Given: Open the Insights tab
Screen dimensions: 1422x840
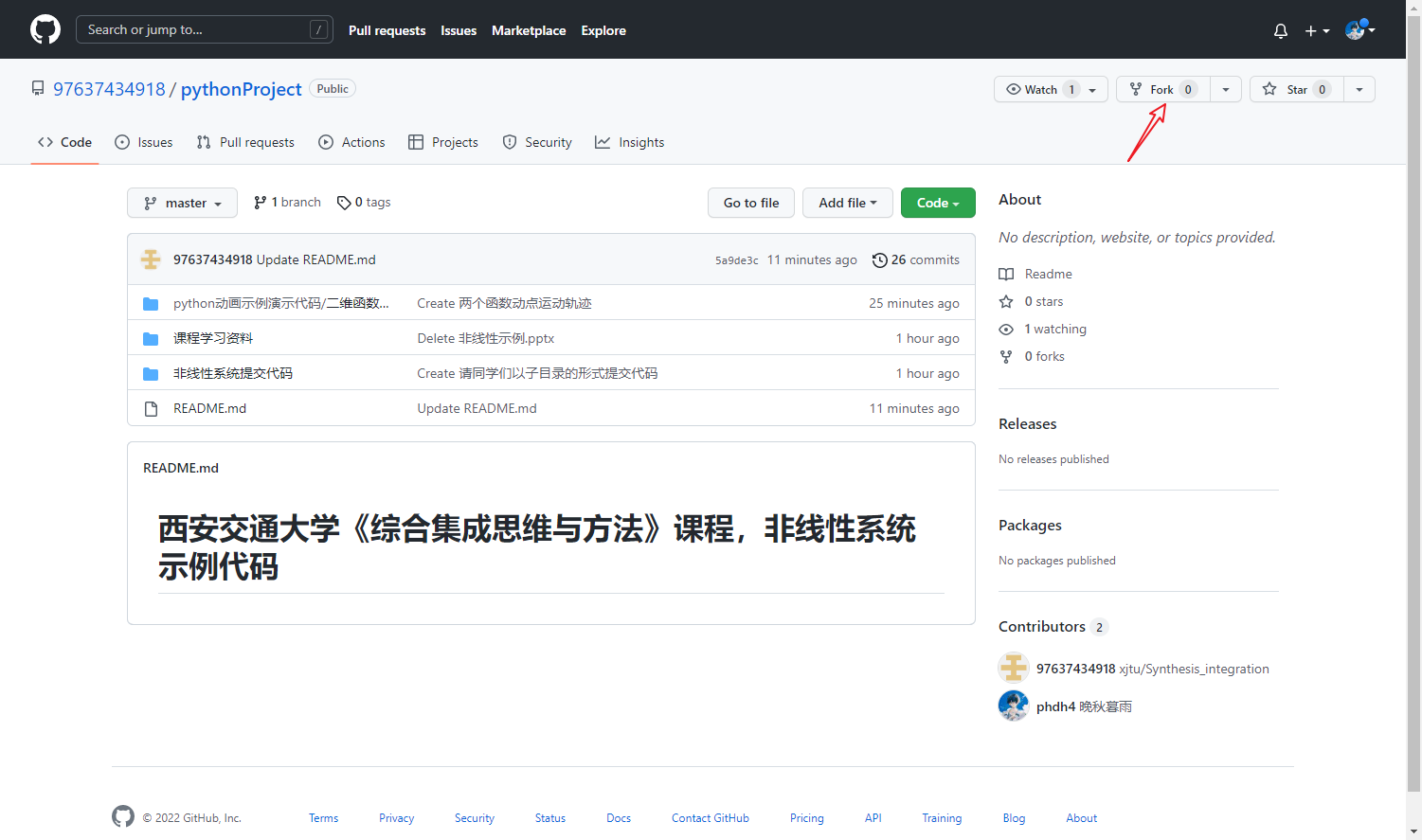Looking at the screenshot, I should tap(629, 142).
